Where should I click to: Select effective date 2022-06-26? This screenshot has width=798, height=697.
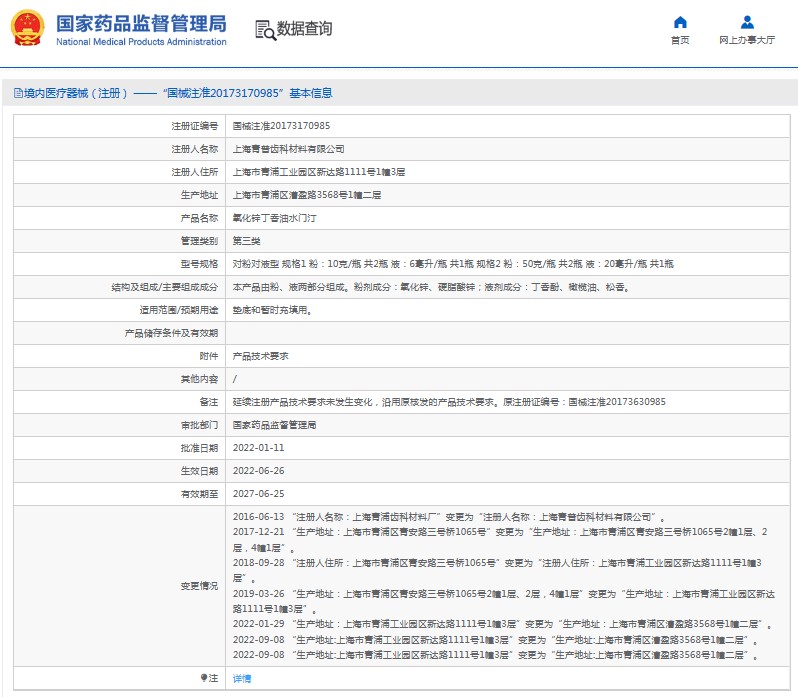[x=259, y=471]
